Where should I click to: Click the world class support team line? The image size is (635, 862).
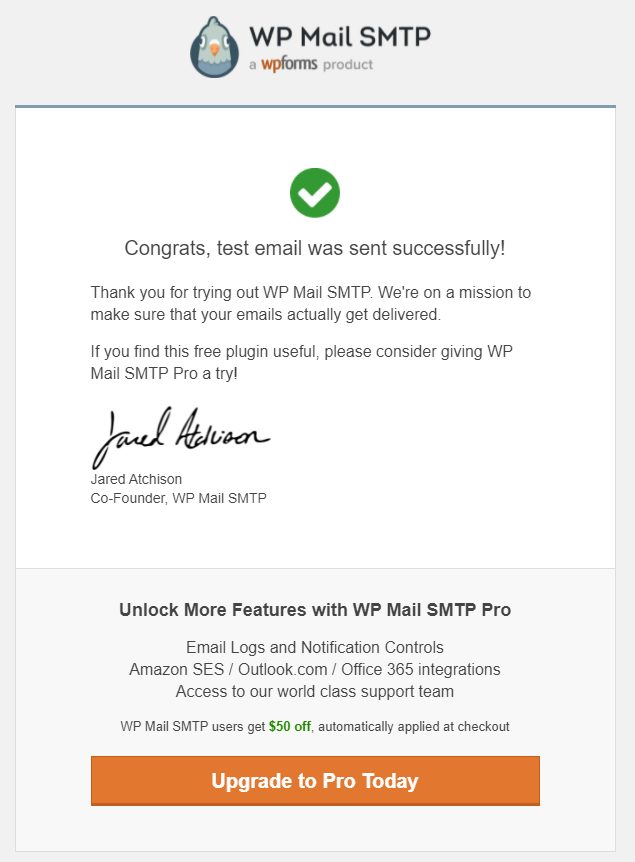(314, 691)
